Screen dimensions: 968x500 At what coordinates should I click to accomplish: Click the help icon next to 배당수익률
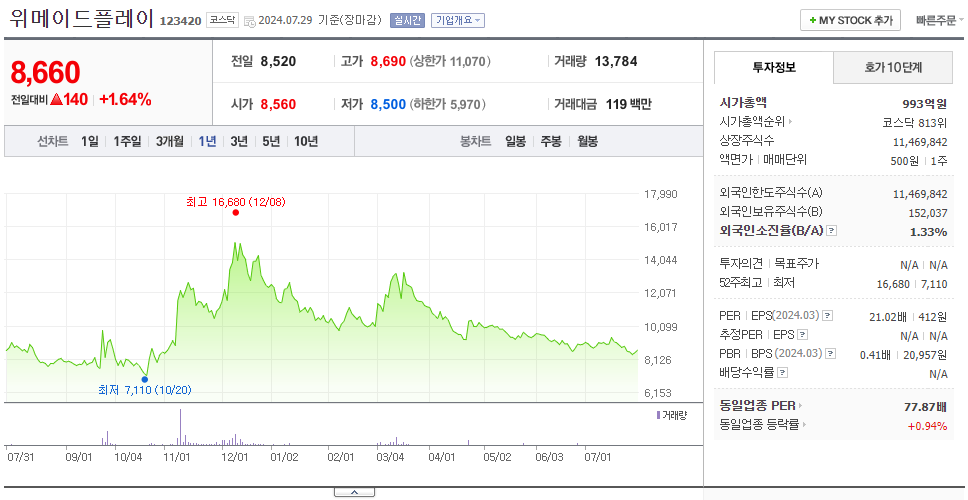[782, 373]
